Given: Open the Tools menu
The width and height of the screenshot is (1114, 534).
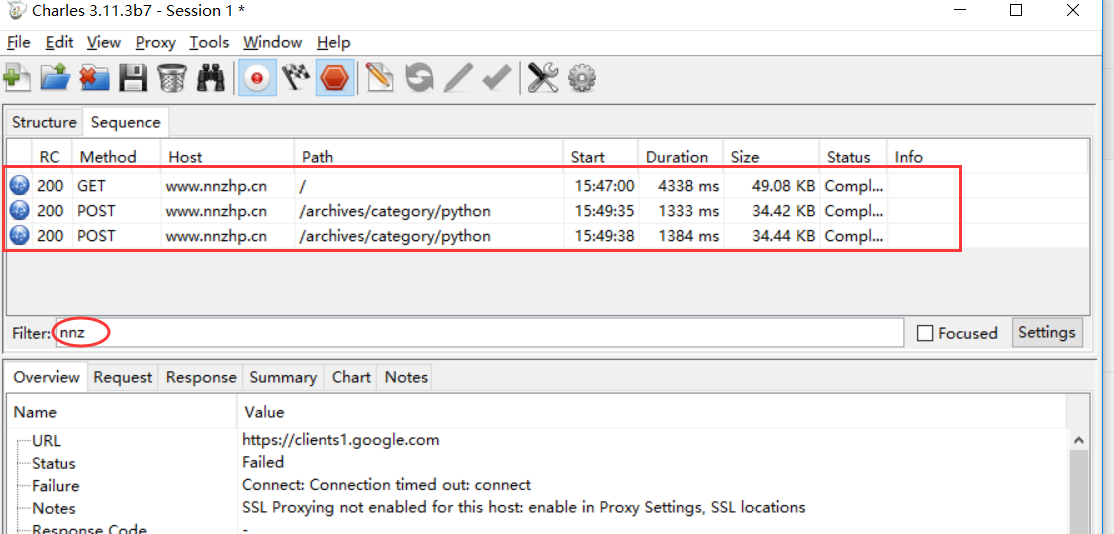Looking at the screenshot, I should coord(210,43).
